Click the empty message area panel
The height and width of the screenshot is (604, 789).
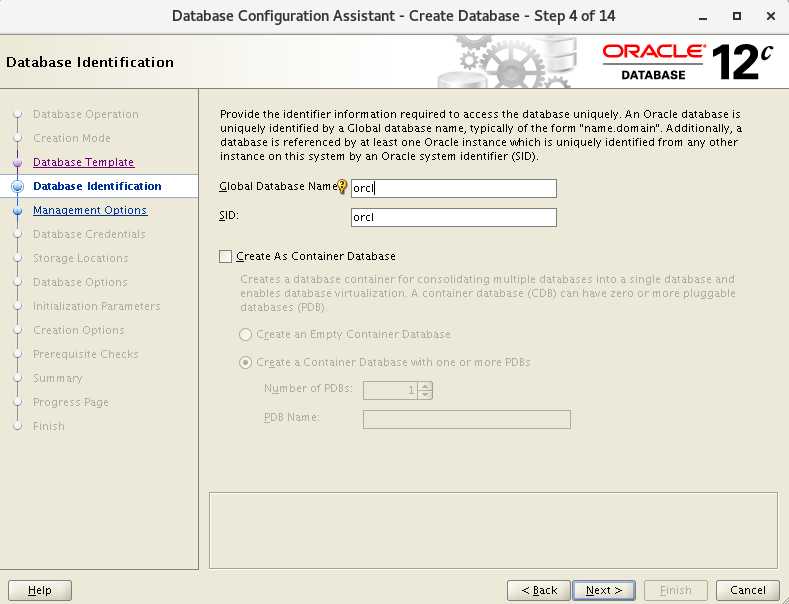point(493,531)
